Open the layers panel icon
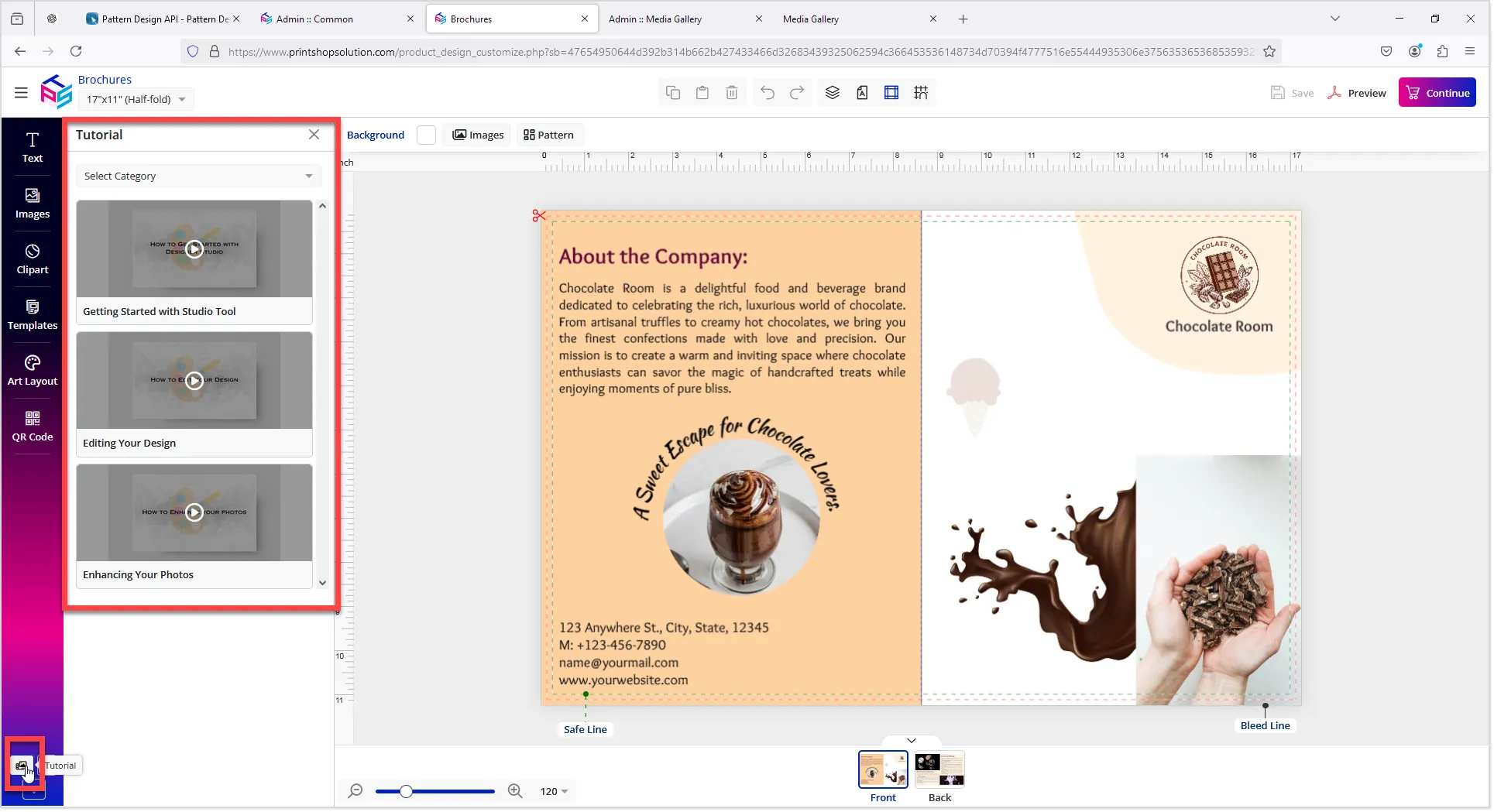 [x=833, y=93]
